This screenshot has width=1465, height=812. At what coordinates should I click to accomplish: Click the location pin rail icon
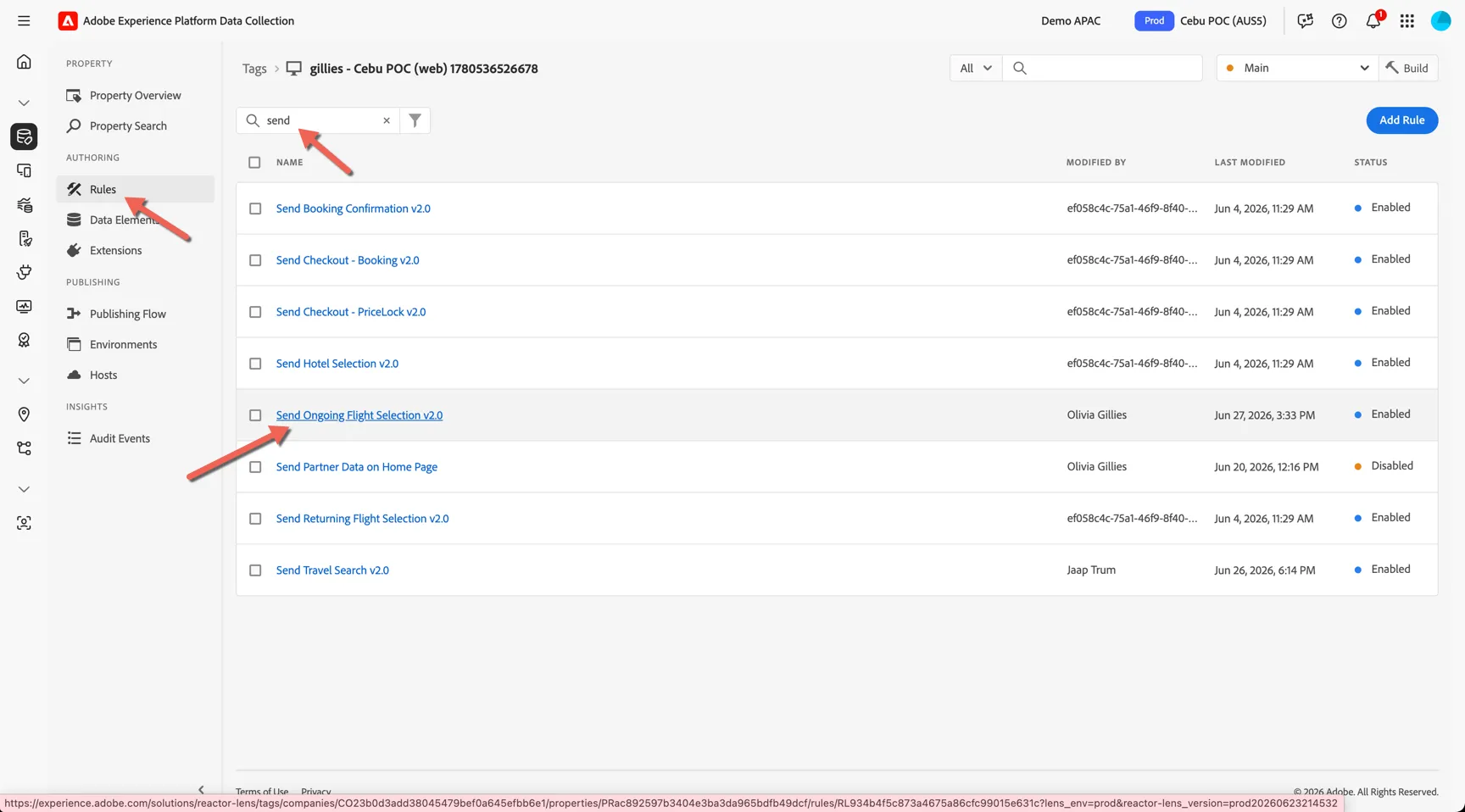coord(24,414)
